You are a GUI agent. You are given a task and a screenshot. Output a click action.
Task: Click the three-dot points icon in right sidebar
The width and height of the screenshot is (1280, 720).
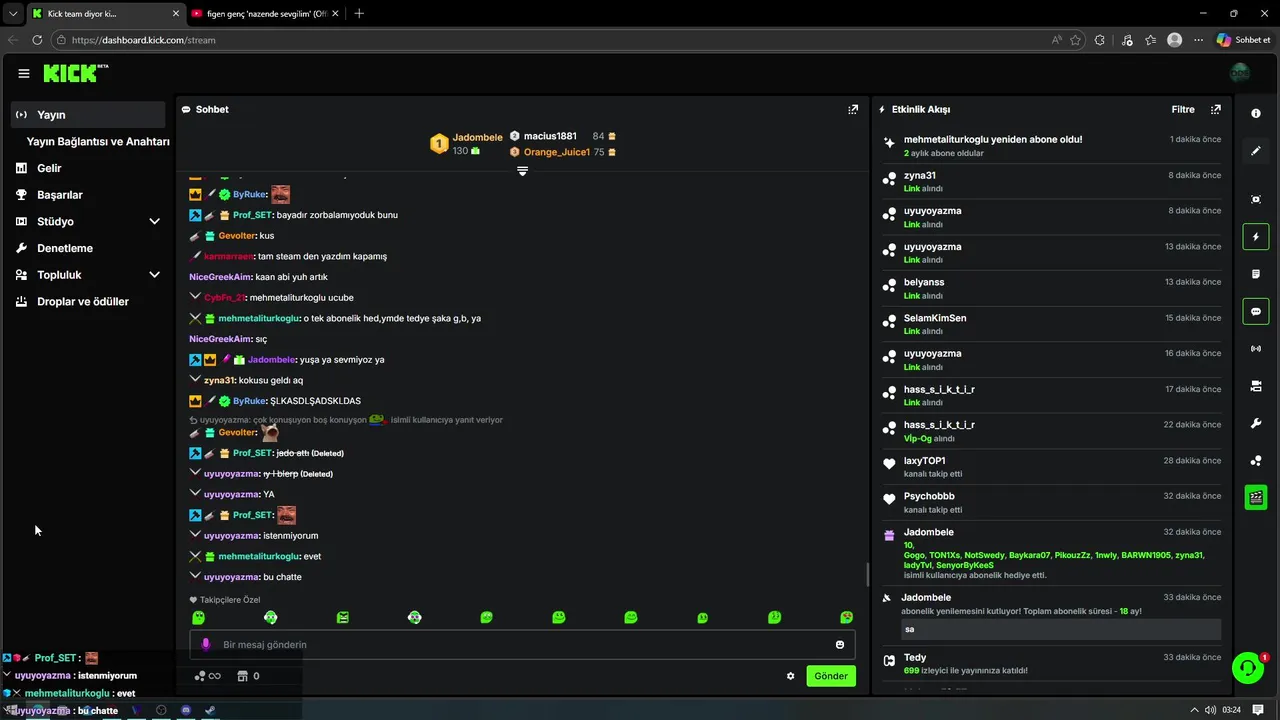(x=1256, y=461)
